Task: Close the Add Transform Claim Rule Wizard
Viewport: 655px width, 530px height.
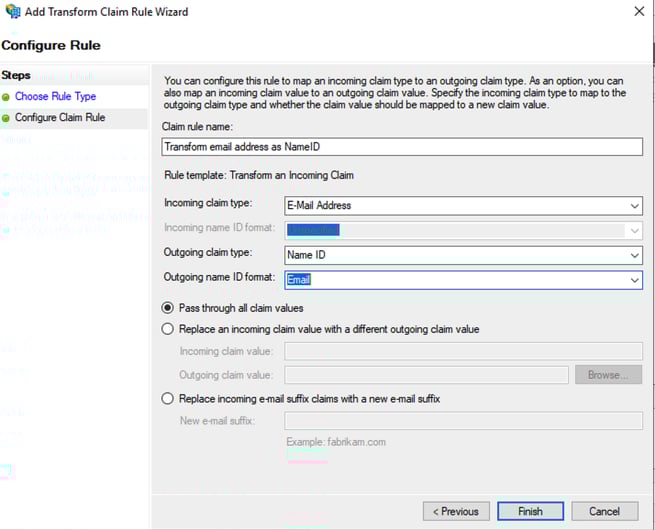Action: click(x=638, y=12)
